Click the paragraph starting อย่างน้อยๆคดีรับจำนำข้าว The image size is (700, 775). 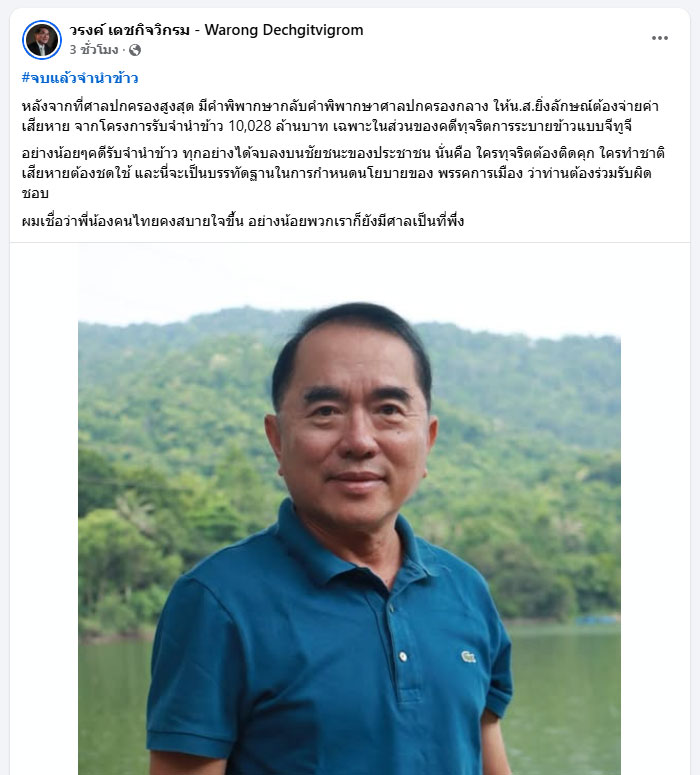click(x=343, y=173)
